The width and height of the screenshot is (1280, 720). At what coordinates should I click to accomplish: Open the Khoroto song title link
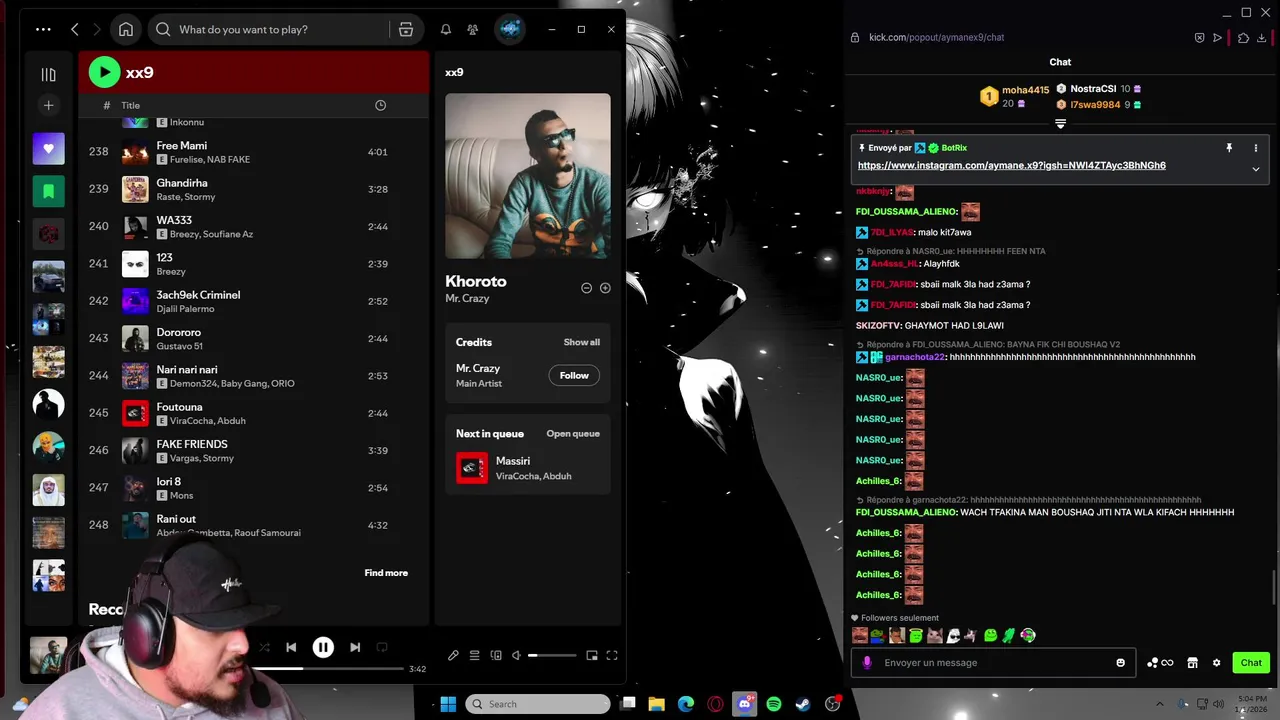(476, 281)
